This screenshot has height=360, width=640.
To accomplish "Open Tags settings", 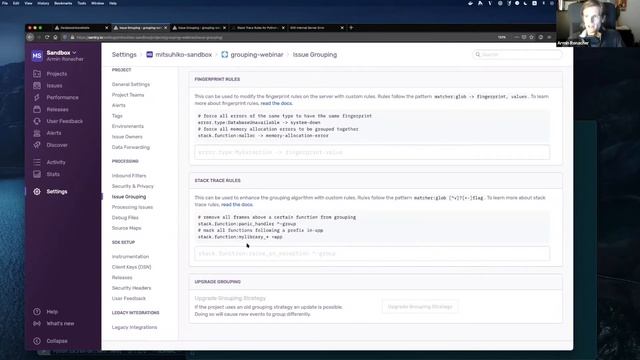I will pos(117,116).
